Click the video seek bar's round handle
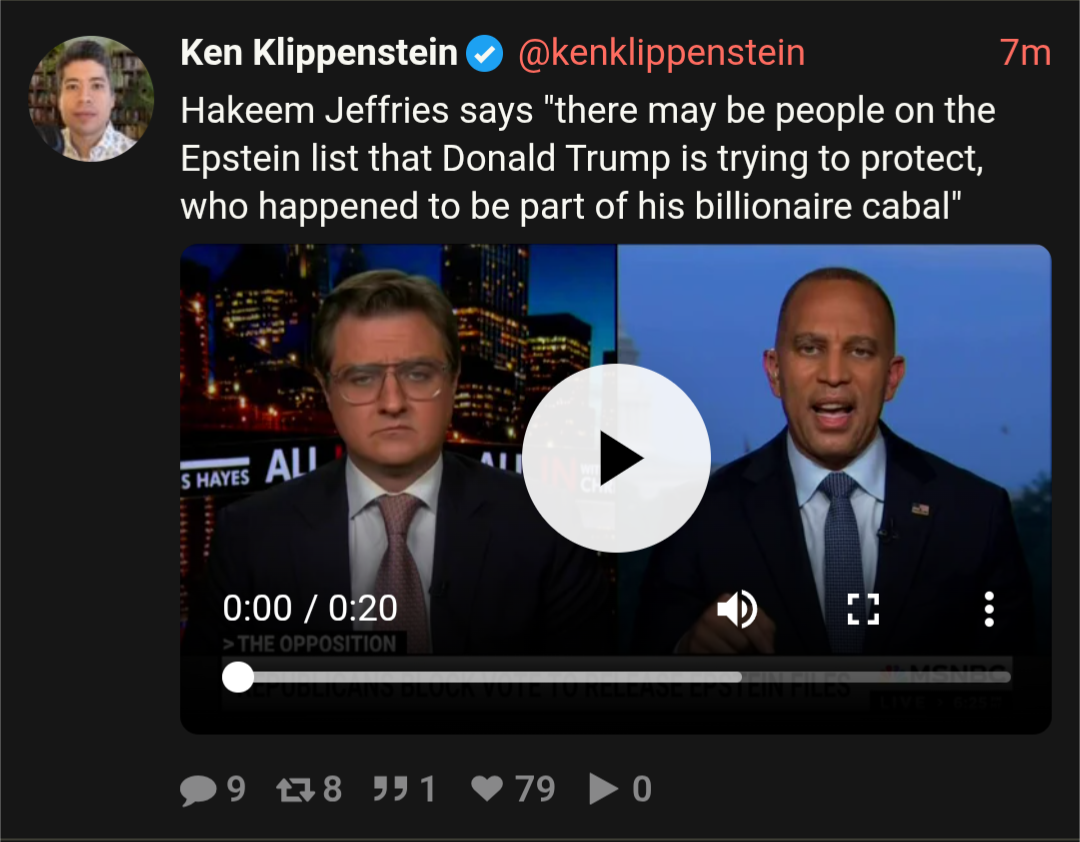This screenshot has height=842, width=1080. tap(238, 677)
